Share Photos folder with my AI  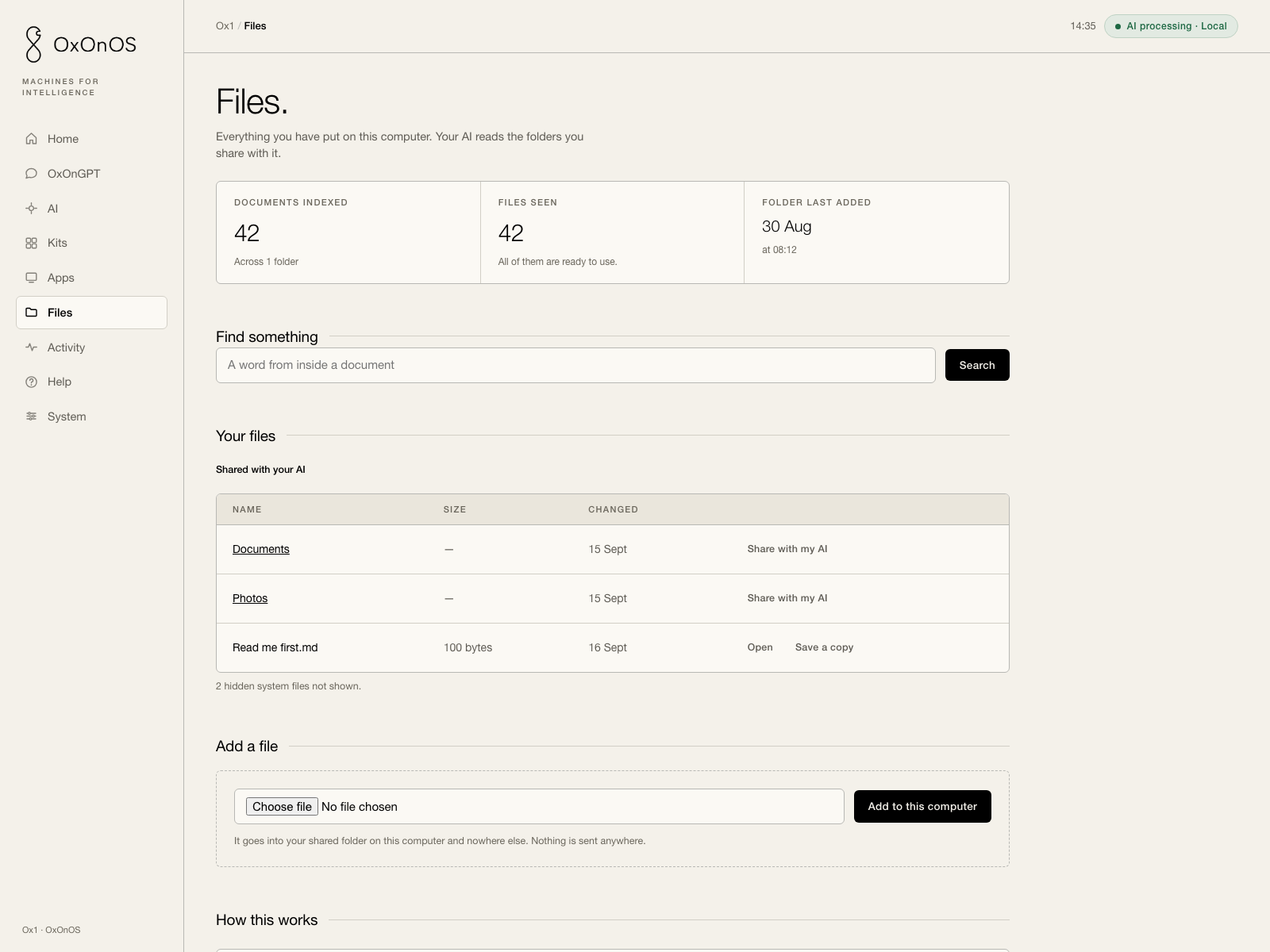tap(787, 598)
